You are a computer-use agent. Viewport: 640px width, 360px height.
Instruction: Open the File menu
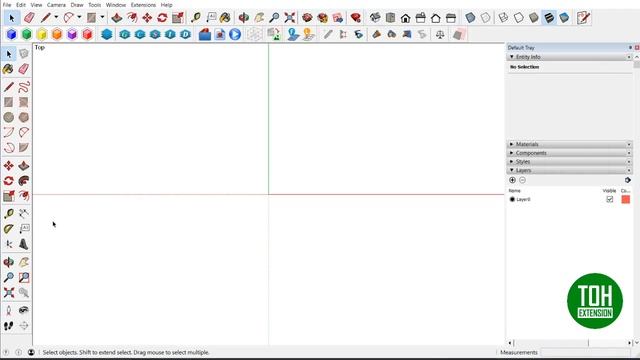[x=7, y=5]
